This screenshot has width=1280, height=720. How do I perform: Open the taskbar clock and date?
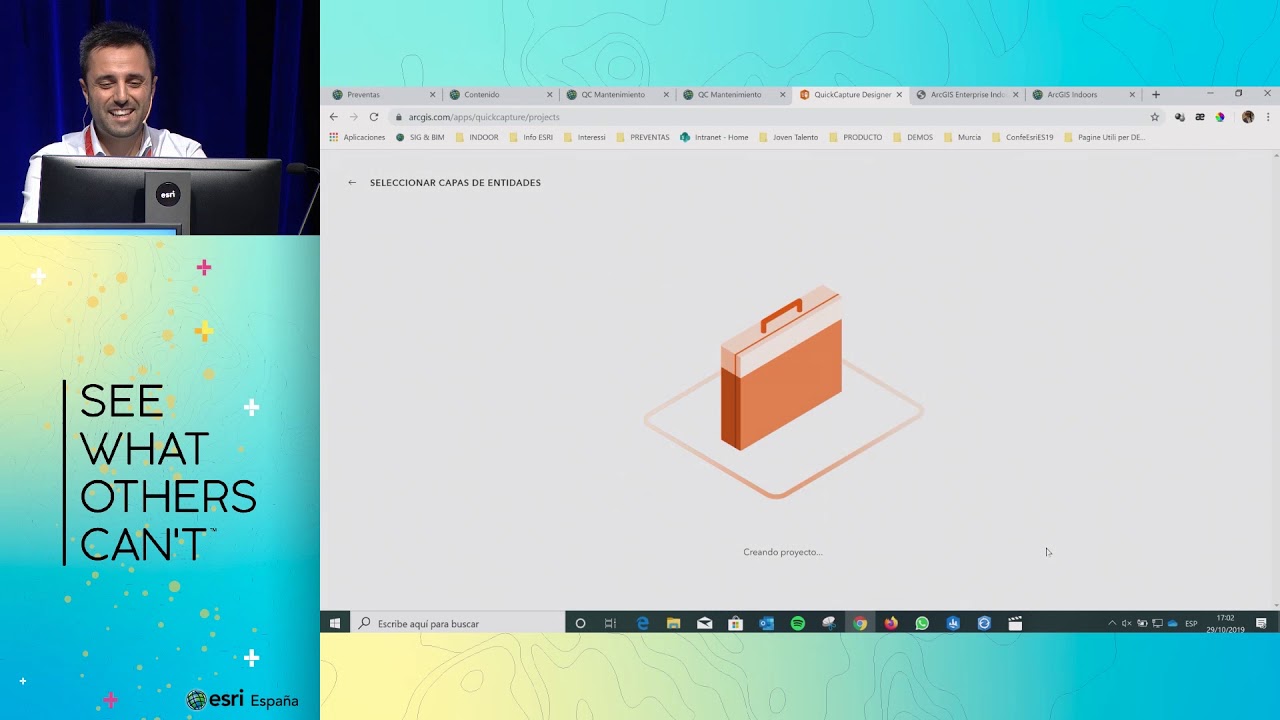pyautogui.click(x=1225, y=623)
